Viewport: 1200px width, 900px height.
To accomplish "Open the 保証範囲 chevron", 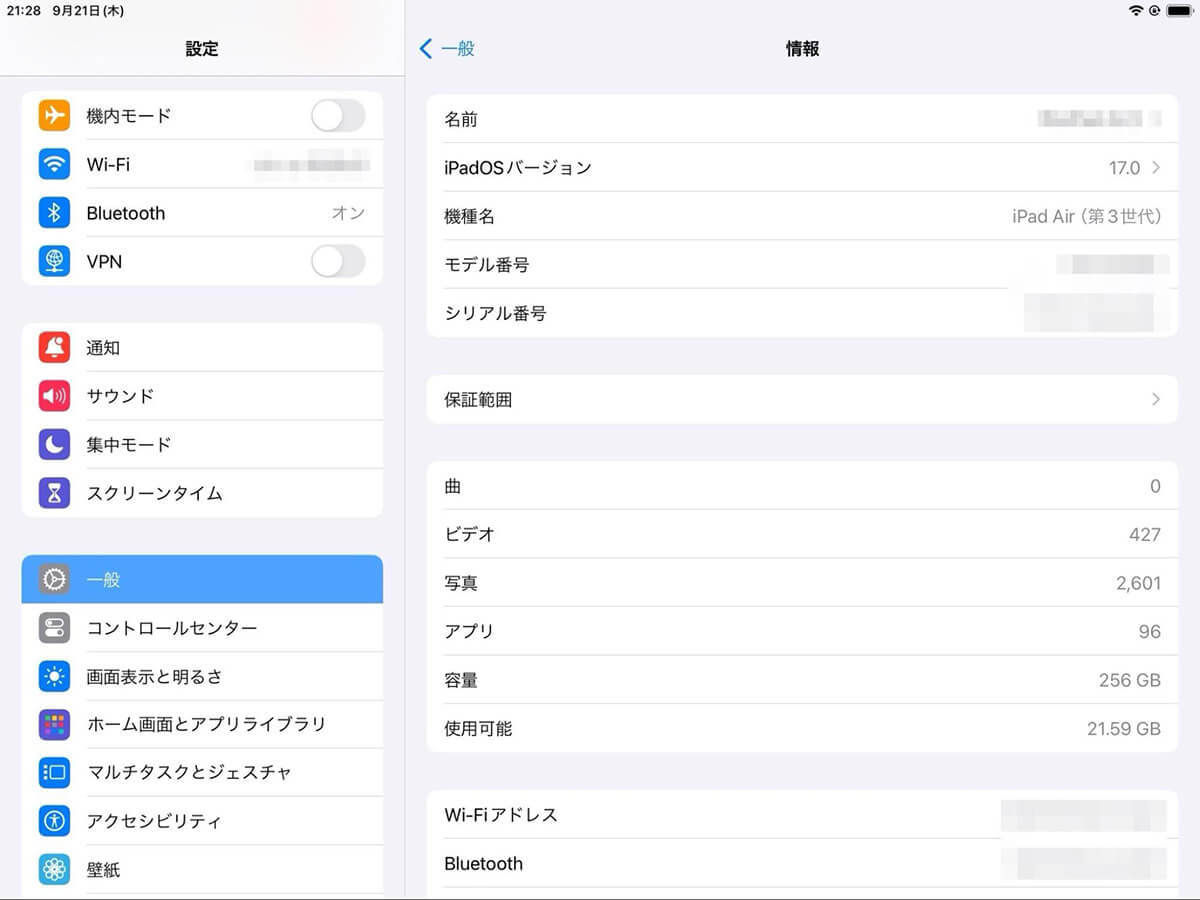I will point(1156,399).
